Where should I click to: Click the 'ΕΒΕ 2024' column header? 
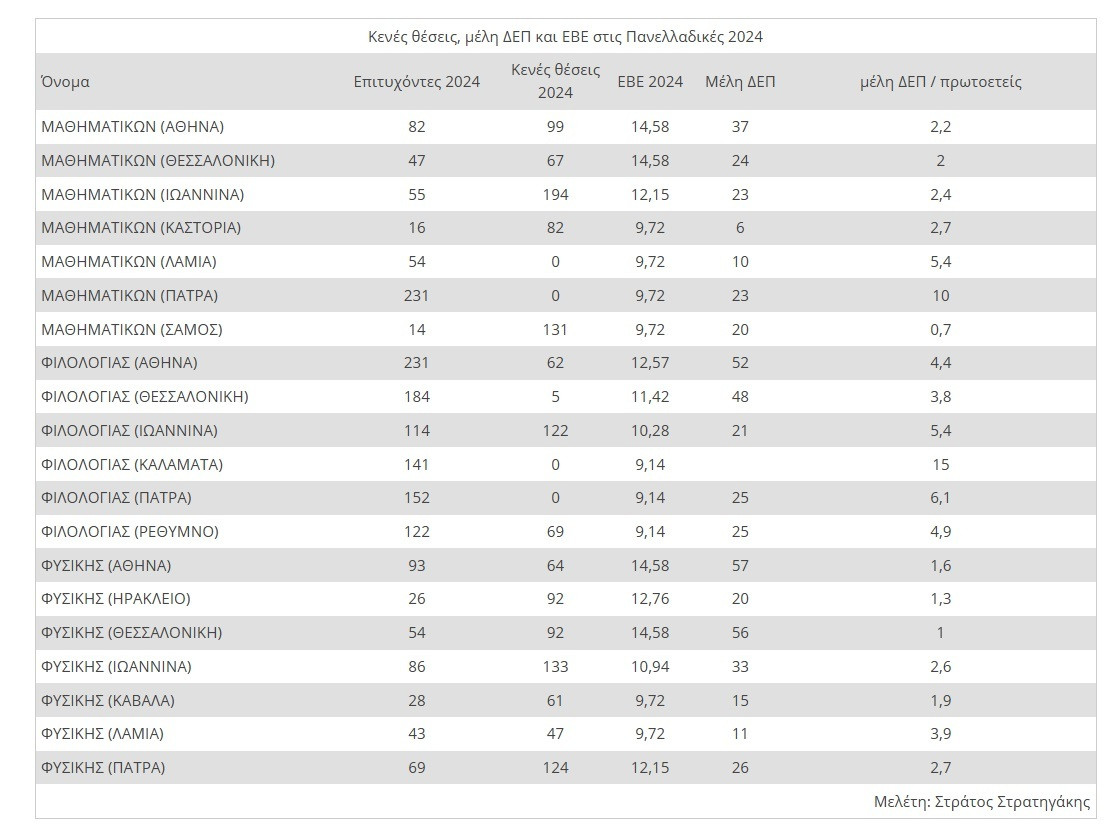coord(650,82)
